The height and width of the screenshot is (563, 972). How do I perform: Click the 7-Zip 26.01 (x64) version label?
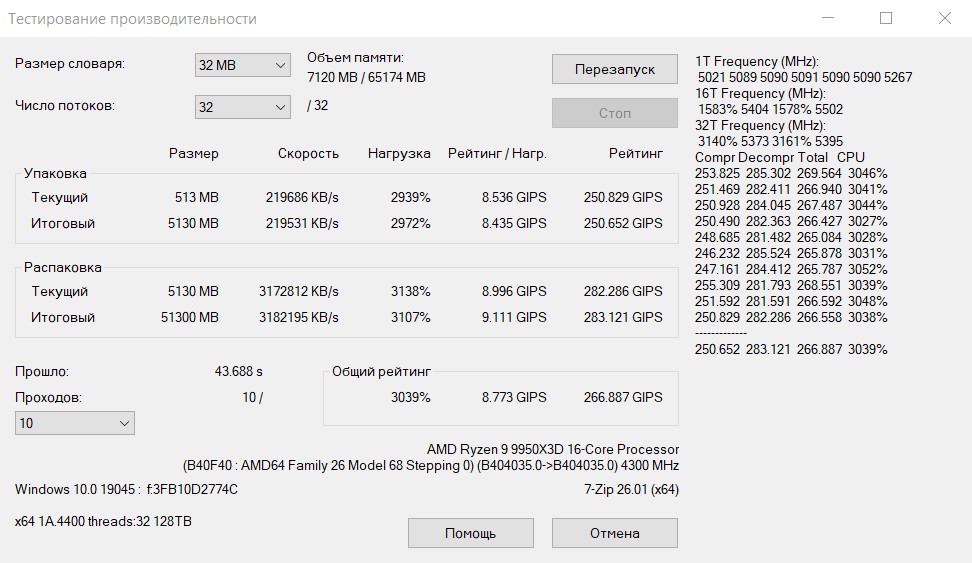pos(631,489)
